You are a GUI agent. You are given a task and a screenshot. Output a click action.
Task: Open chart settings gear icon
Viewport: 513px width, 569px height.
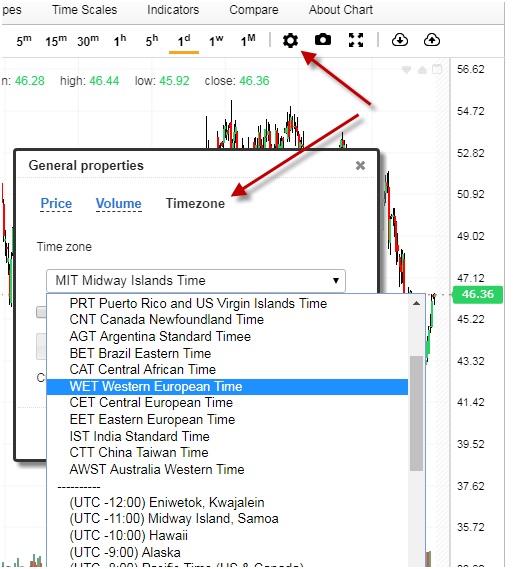290,40
